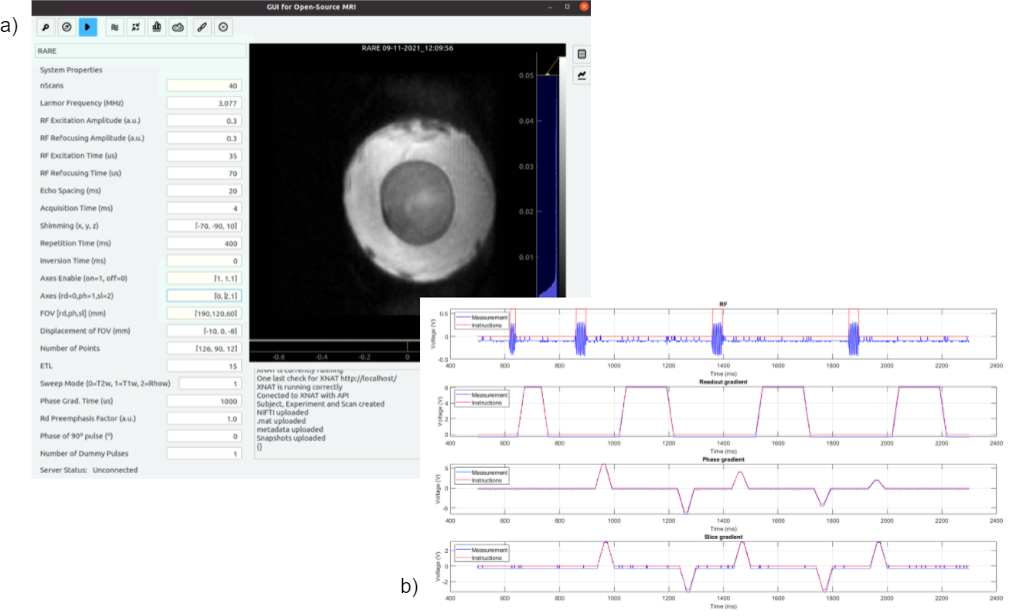Click the compass calibration icon
The width and height of the screenshot is (1010, 616).
pos(67,27)
